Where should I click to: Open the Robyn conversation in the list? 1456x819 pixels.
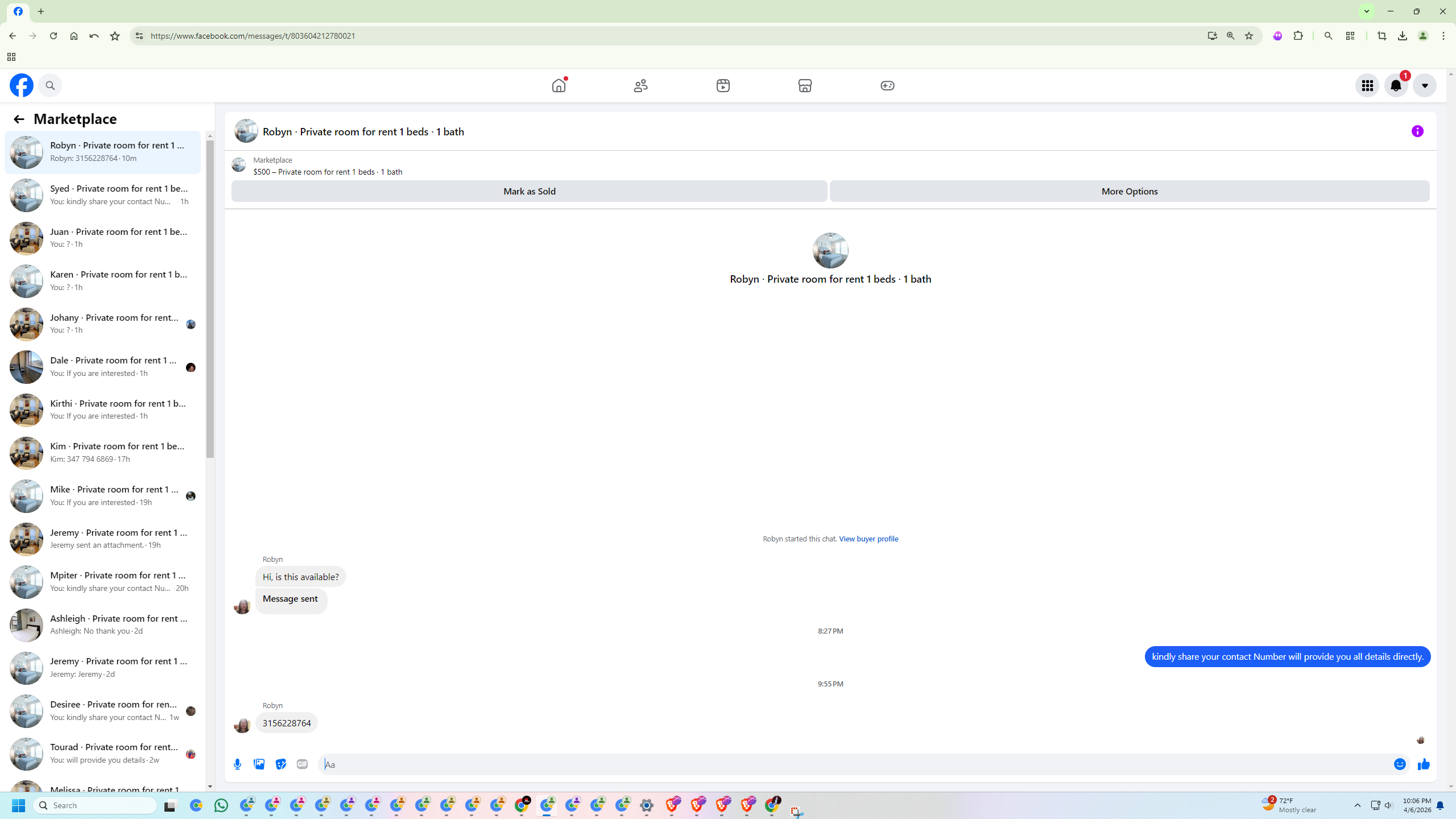coord(102,152)
